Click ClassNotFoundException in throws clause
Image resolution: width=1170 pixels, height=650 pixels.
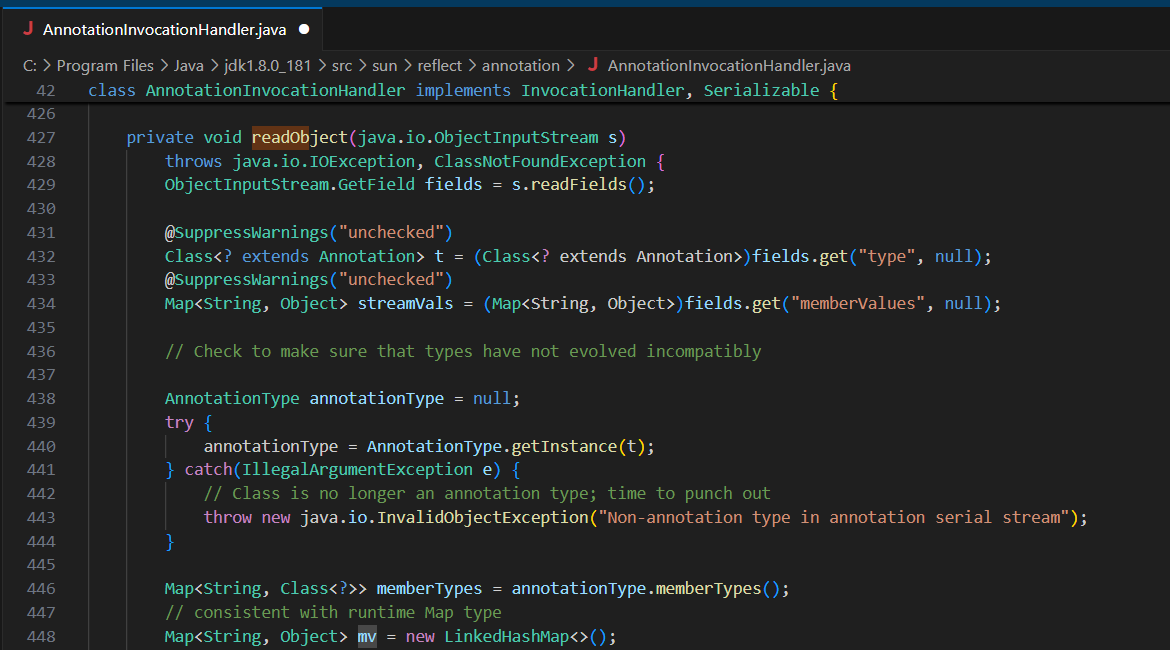click(540, 161)
